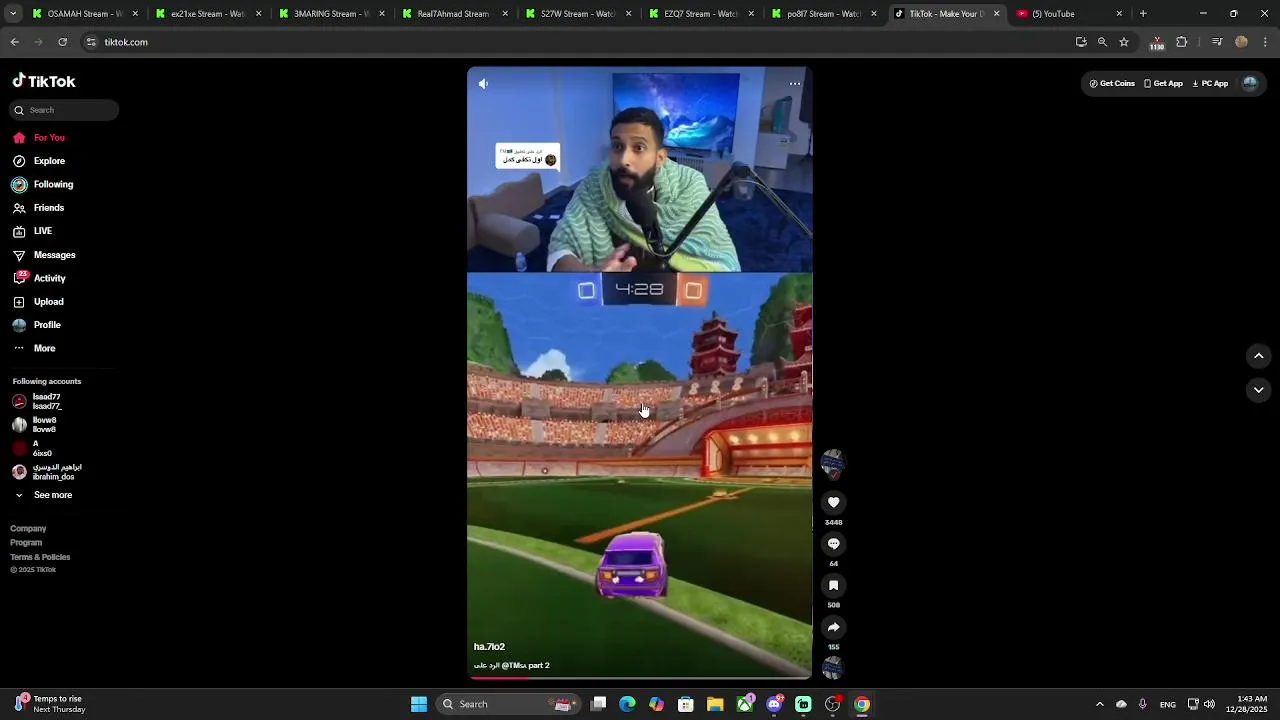Switch to S27W Stream browser tab
The width and height of the screenshot is (1280, 720).
[x=578, y=14]
